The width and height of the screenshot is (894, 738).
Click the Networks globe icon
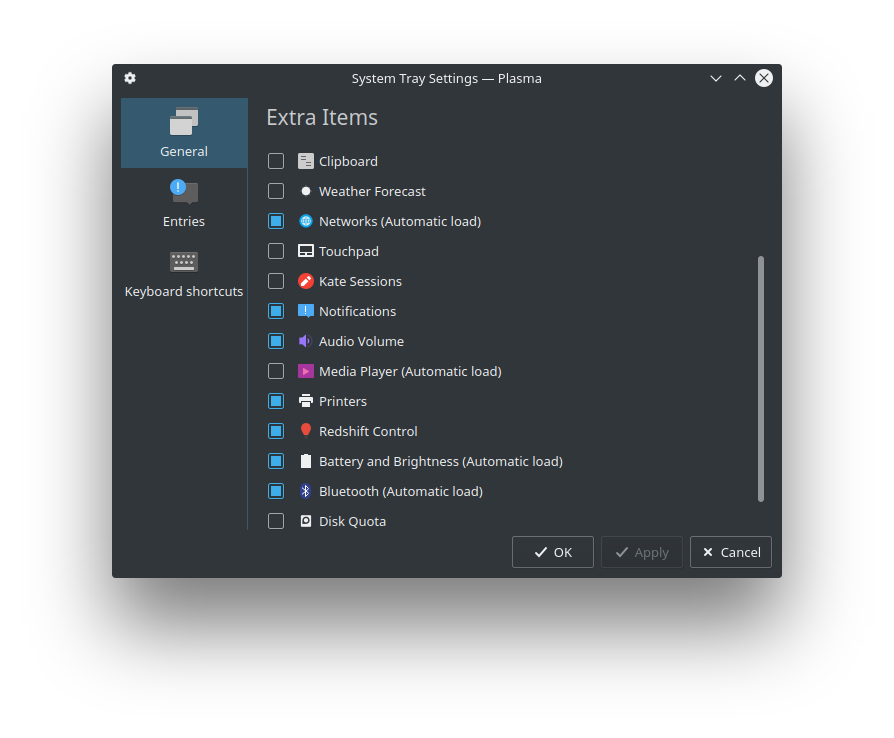click(306, 221)
